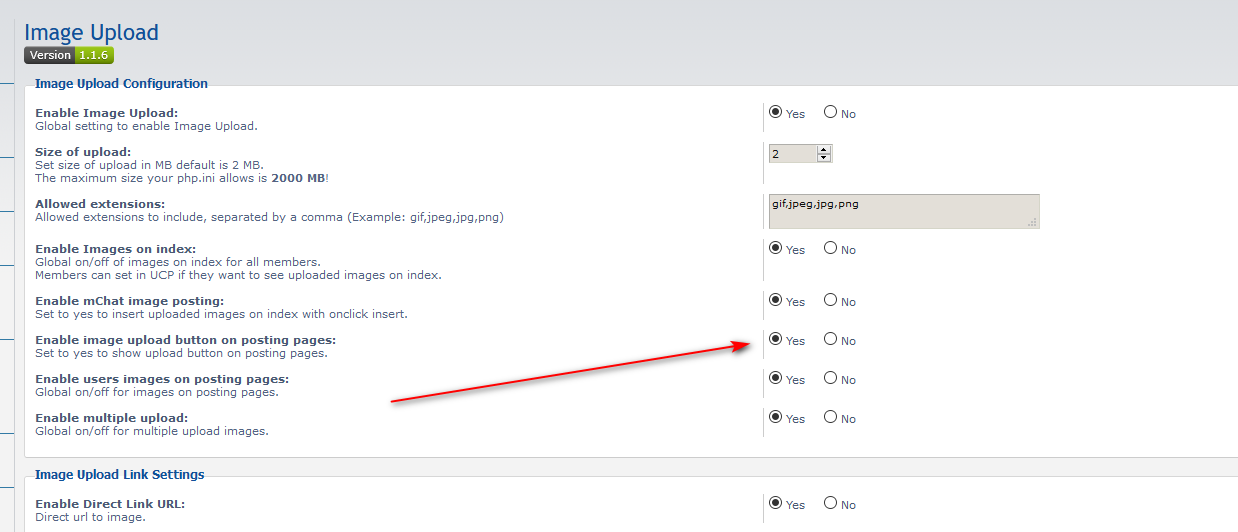Select Yes for Enable Image Upload
The image size is (1238, 532).
(x=776, y=113)
